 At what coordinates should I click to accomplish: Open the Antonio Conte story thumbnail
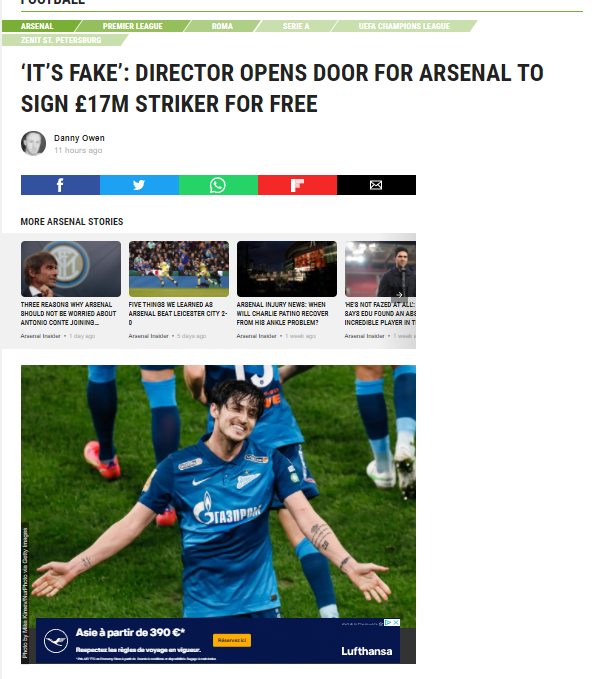point(71,269)
